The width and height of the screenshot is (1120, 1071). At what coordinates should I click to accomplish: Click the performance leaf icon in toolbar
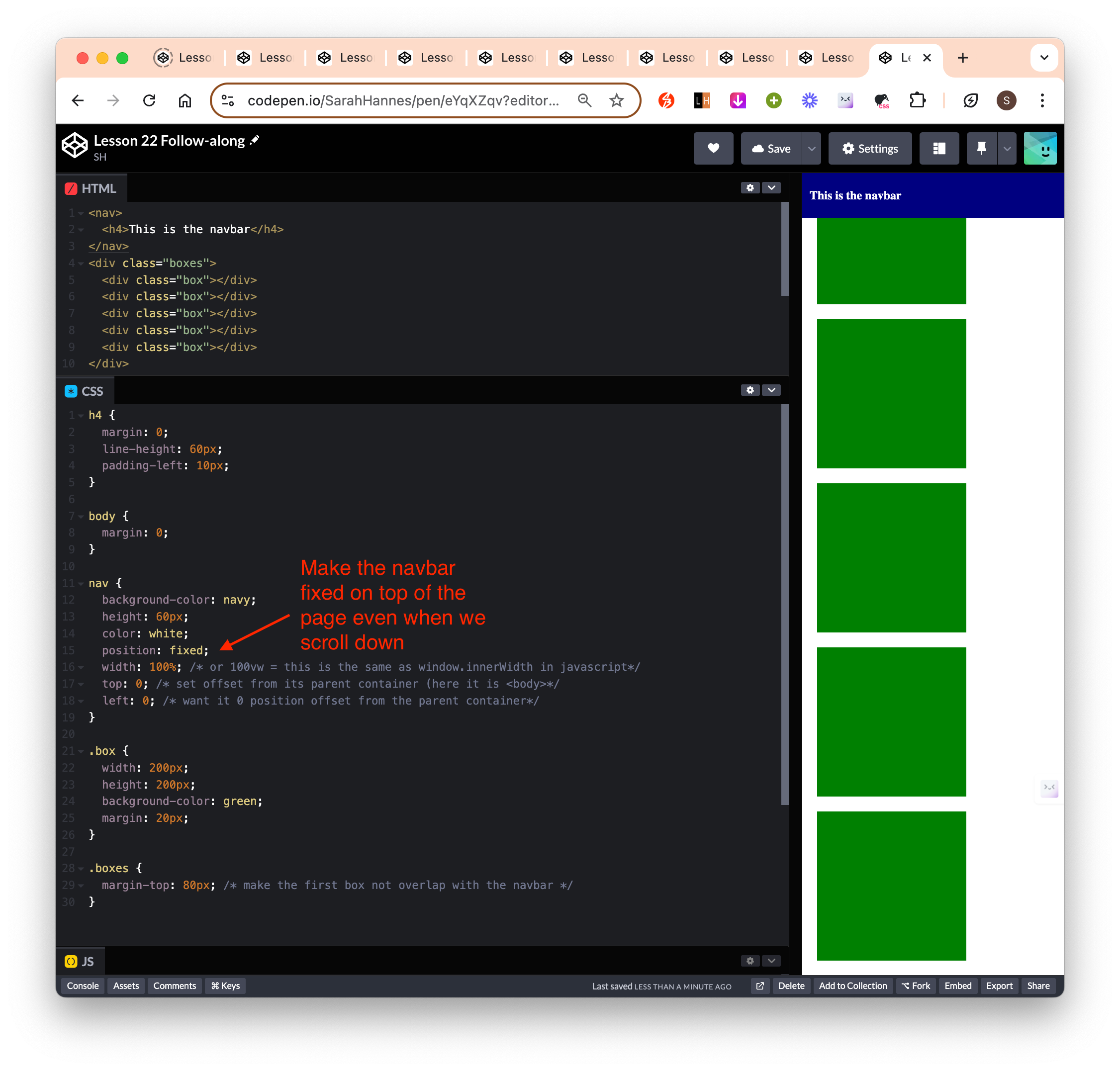click(x=970, y=100)
